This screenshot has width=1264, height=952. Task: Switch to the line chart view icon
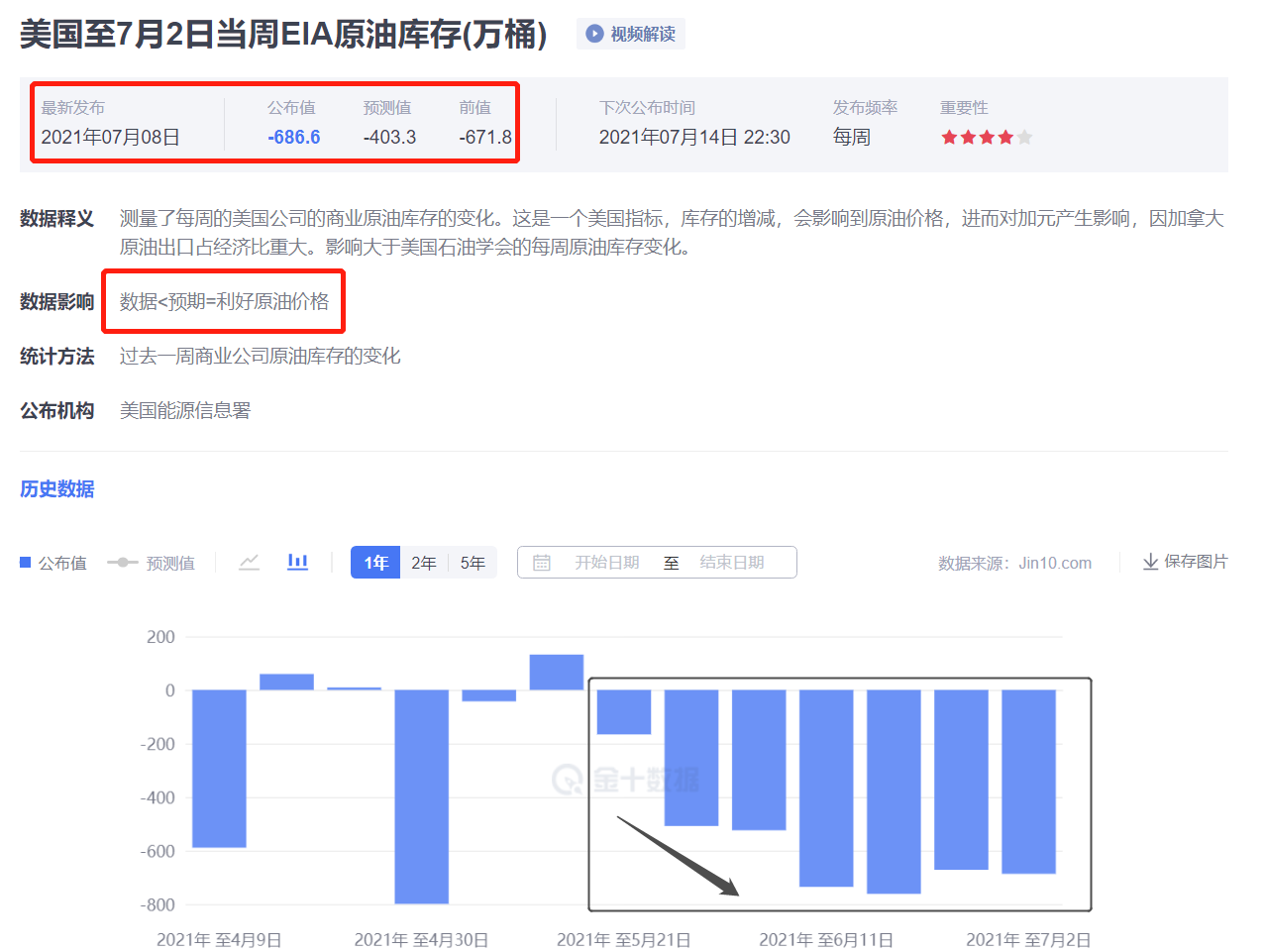click(x=249, y=563)
